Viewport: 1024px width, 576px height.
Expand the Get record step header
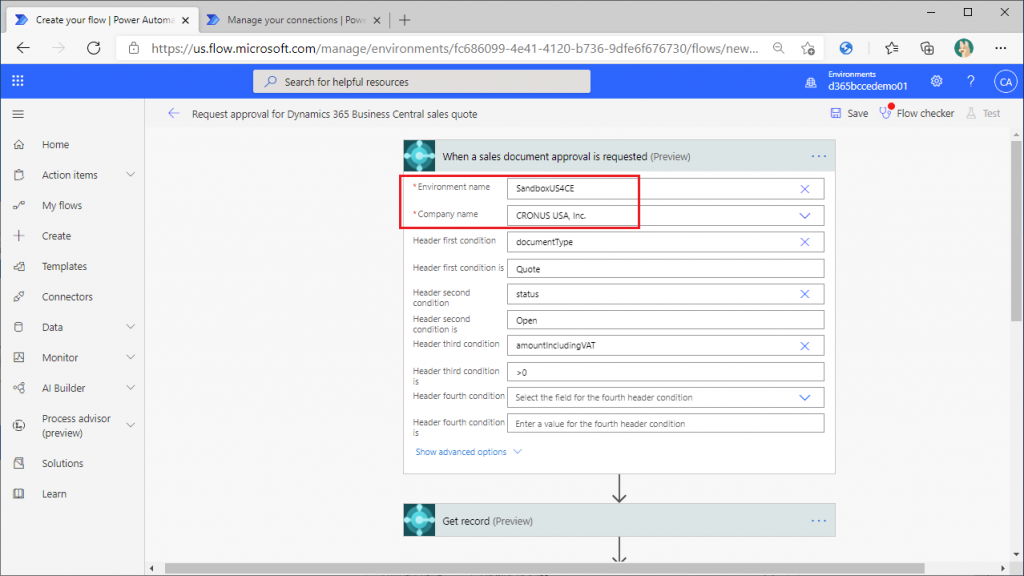coord(619,520)
